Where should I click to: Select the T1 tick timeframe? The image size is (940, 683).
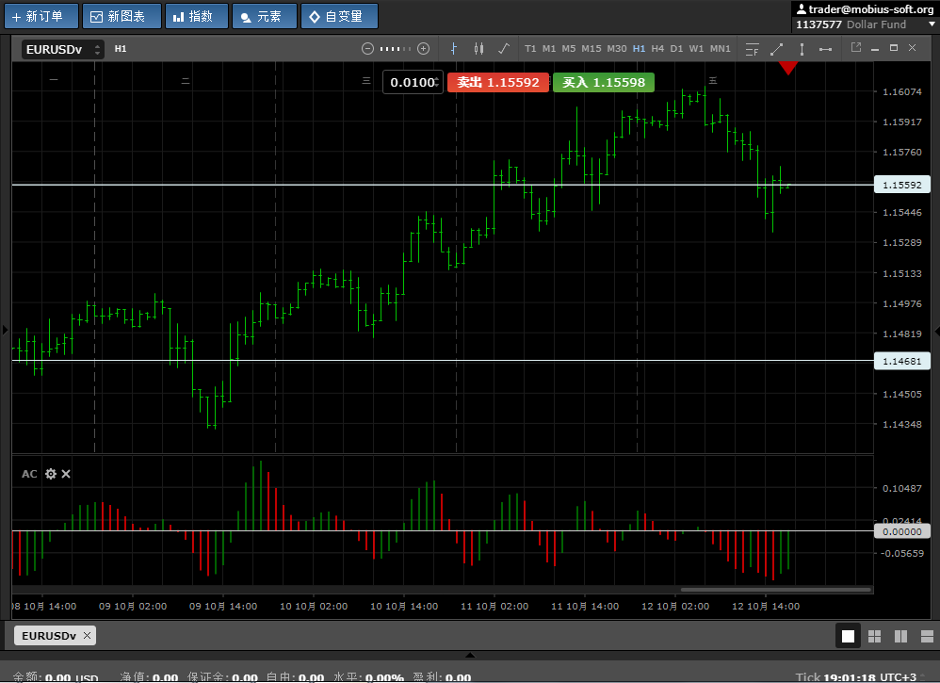click(x=531, y=49)
